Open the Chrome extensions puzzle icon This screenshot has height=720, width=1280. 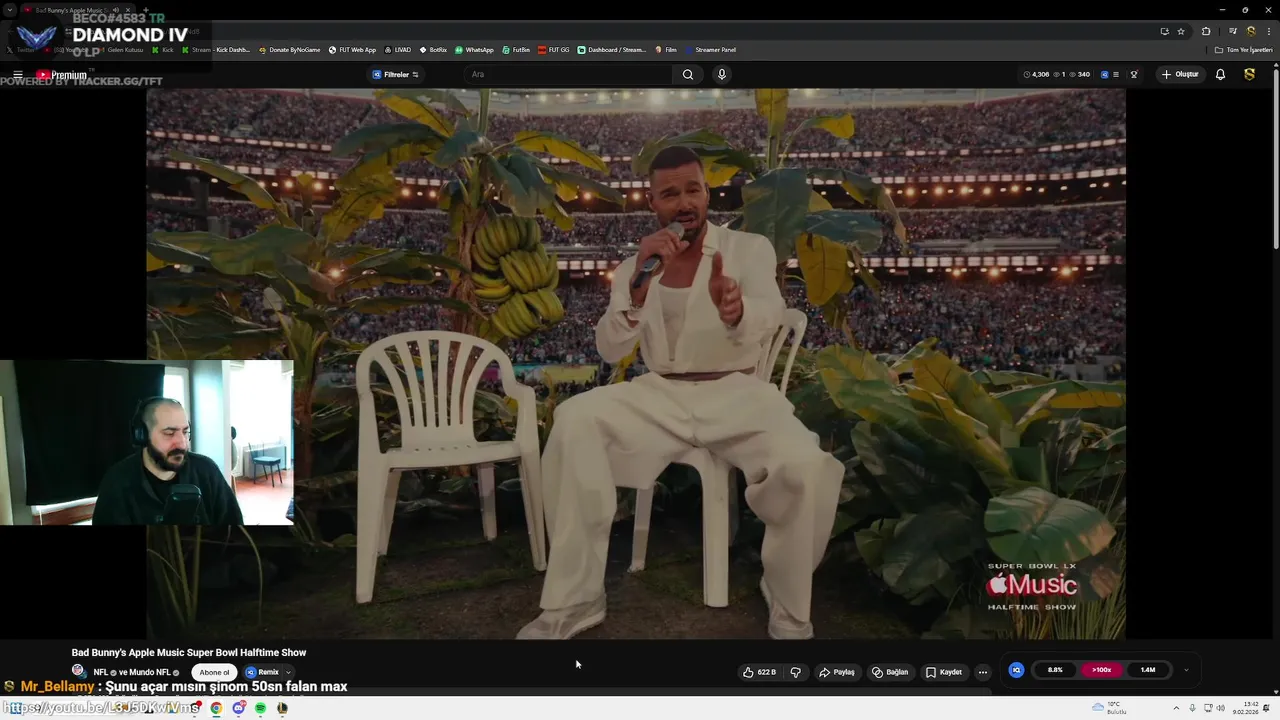(1206, 31)
